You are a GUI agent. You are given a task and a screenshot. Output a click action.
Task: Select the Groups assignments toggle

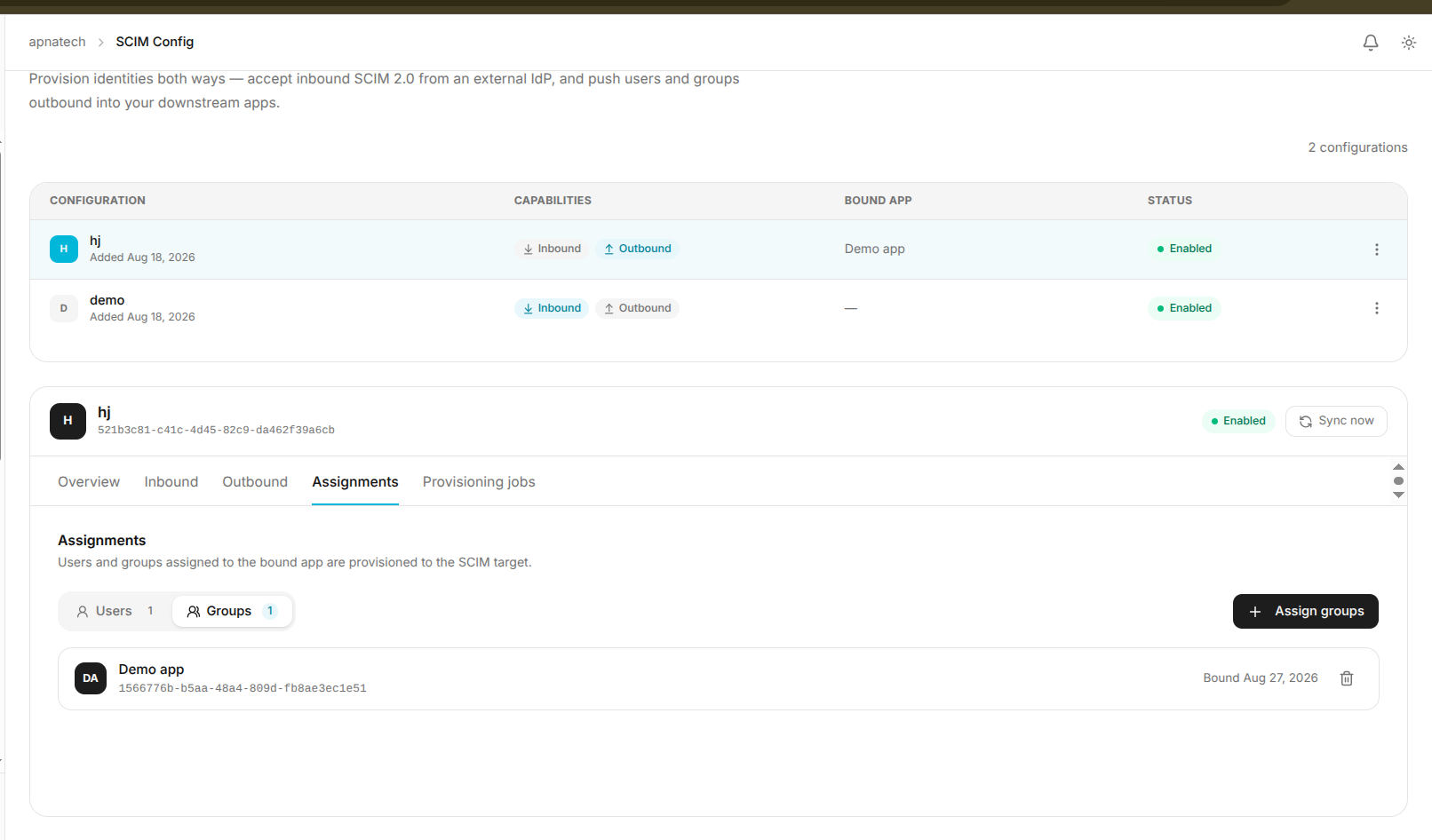(x=232, y=611)
